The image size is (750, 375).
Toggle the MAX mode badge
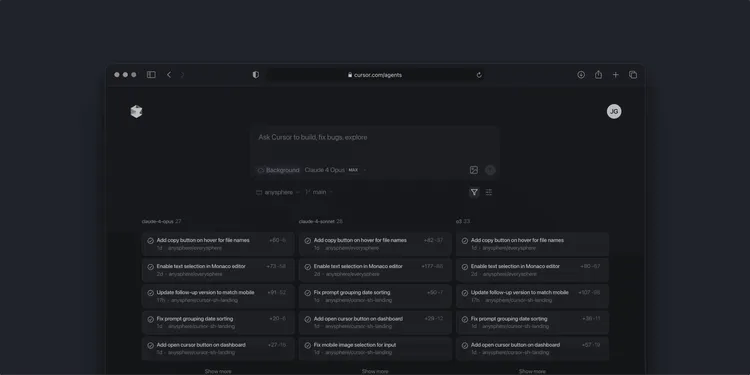pos(353,170)
